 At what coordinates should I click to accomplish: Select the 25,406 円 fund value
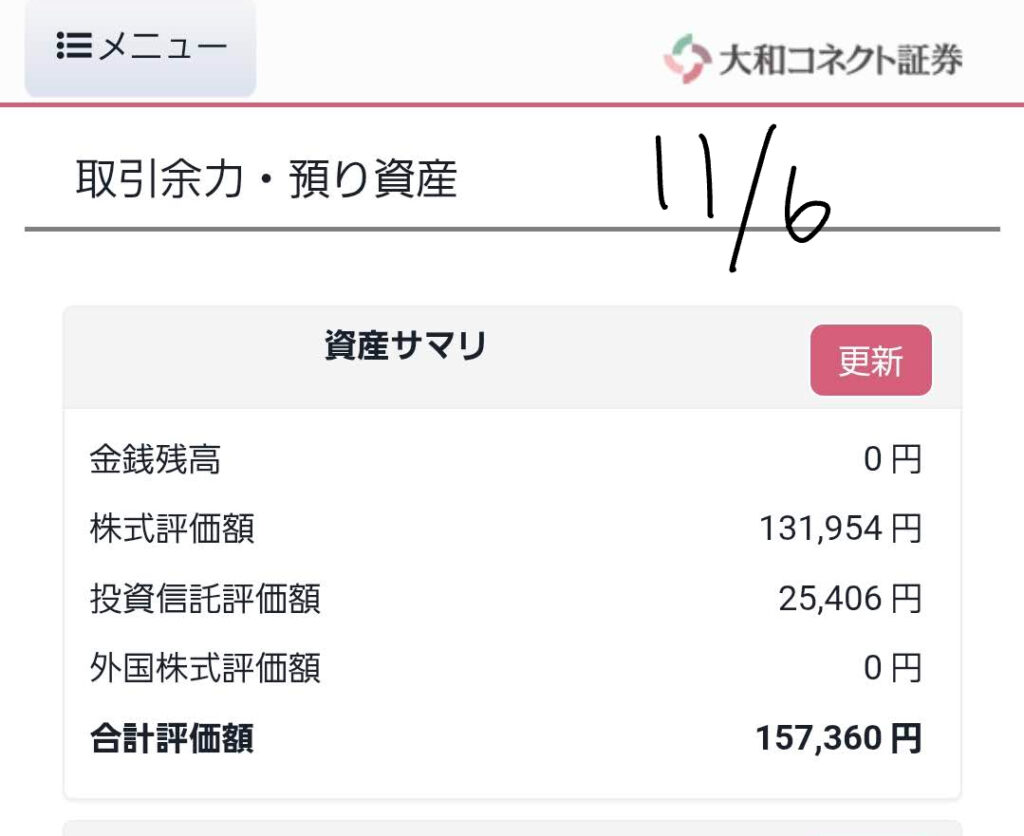pyautogui.click(x=849, y=599)
